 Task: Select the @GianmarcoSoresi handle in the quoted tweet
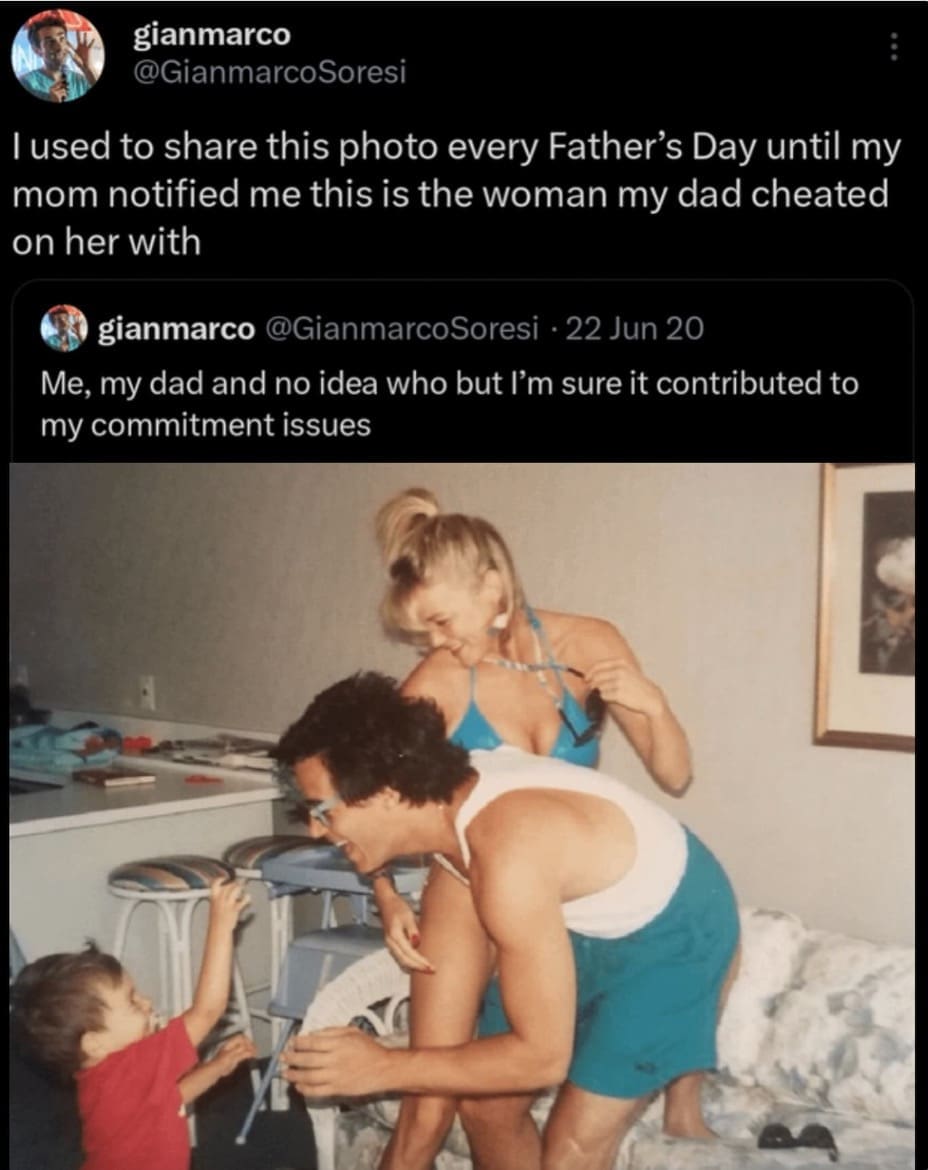(402, 328)
